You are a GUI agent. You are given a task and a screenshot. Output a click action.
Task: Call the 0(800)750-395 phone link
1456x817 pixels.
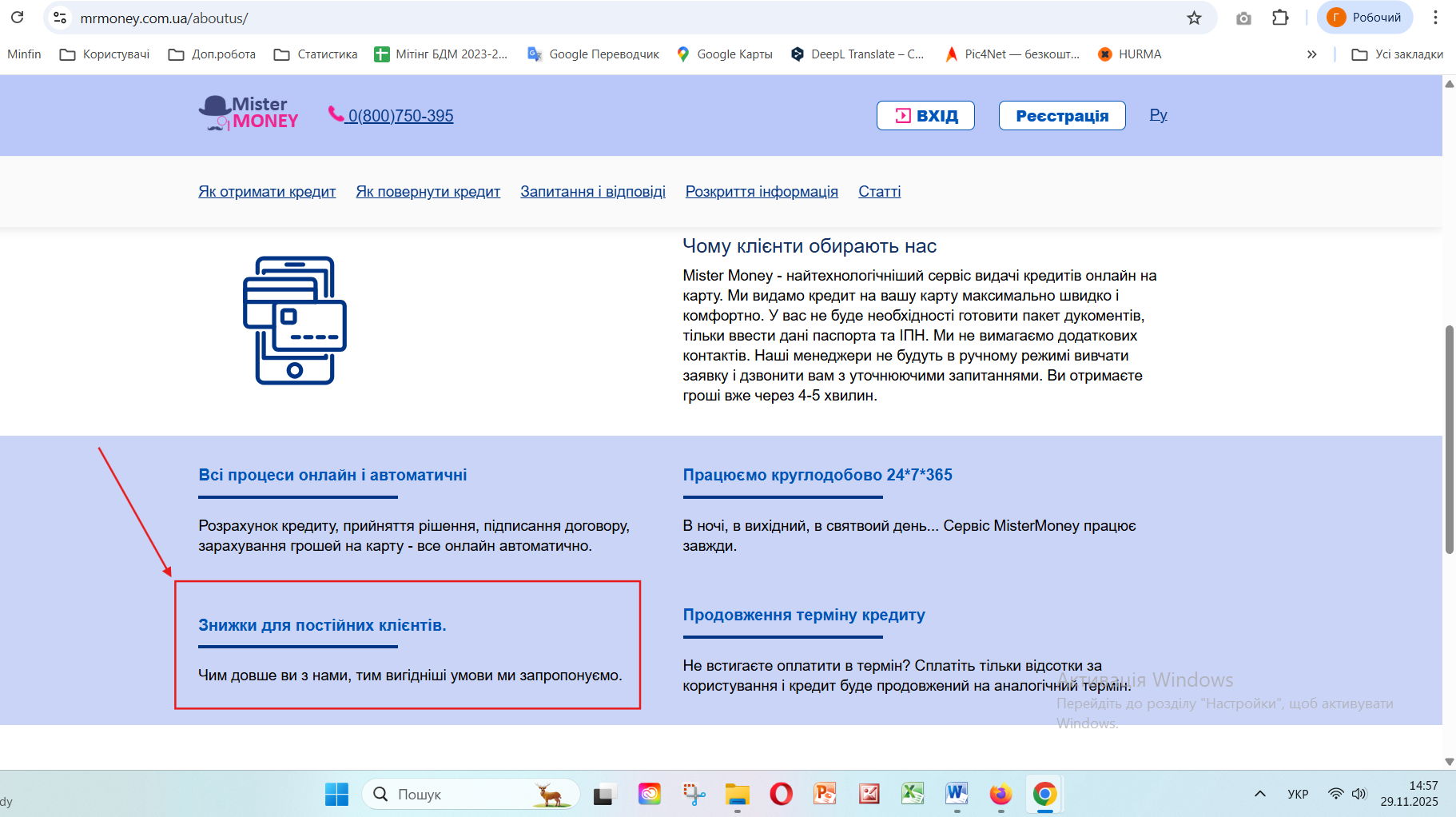[x=392, y=115]
